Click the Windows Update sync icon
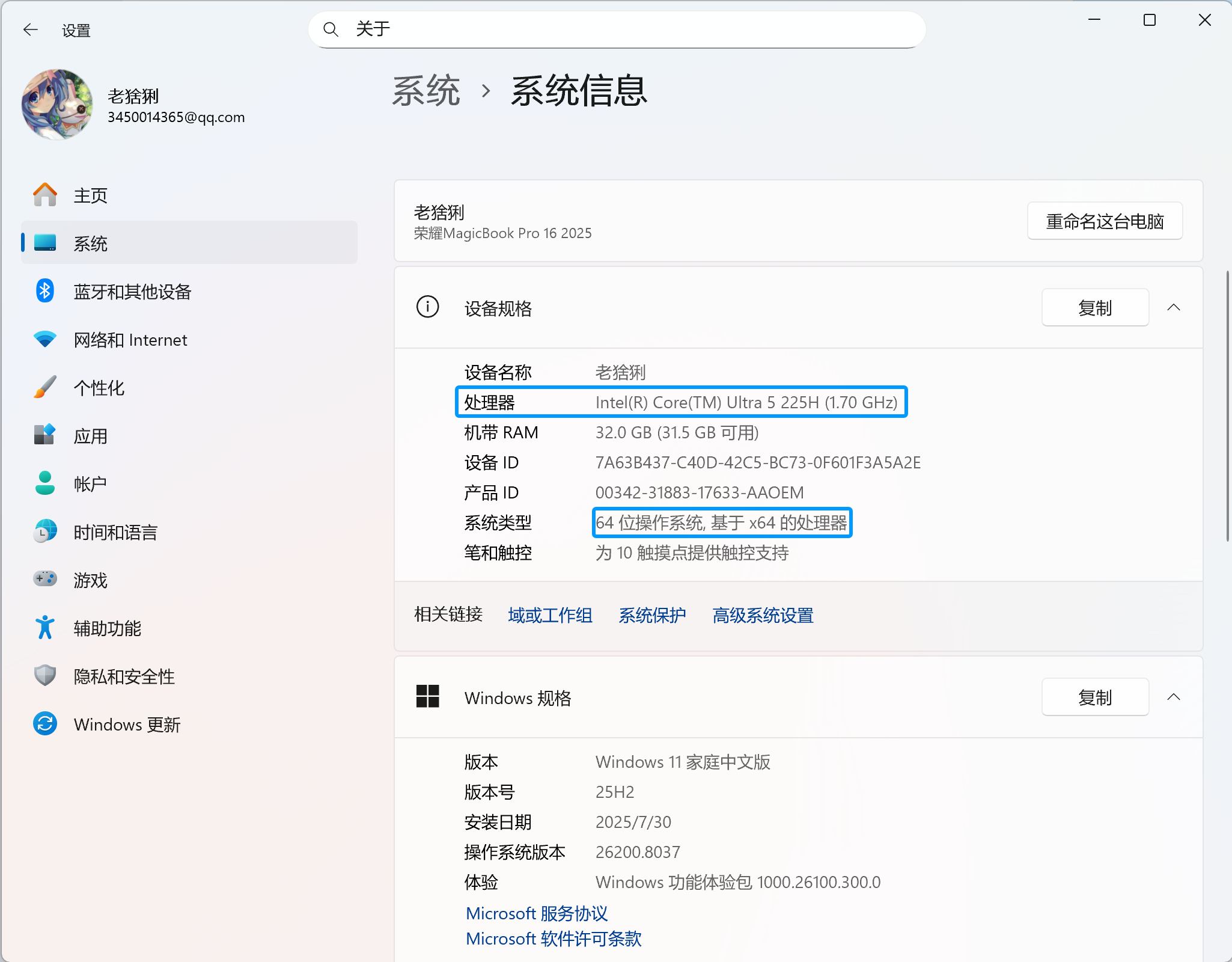 click(45, 724)
